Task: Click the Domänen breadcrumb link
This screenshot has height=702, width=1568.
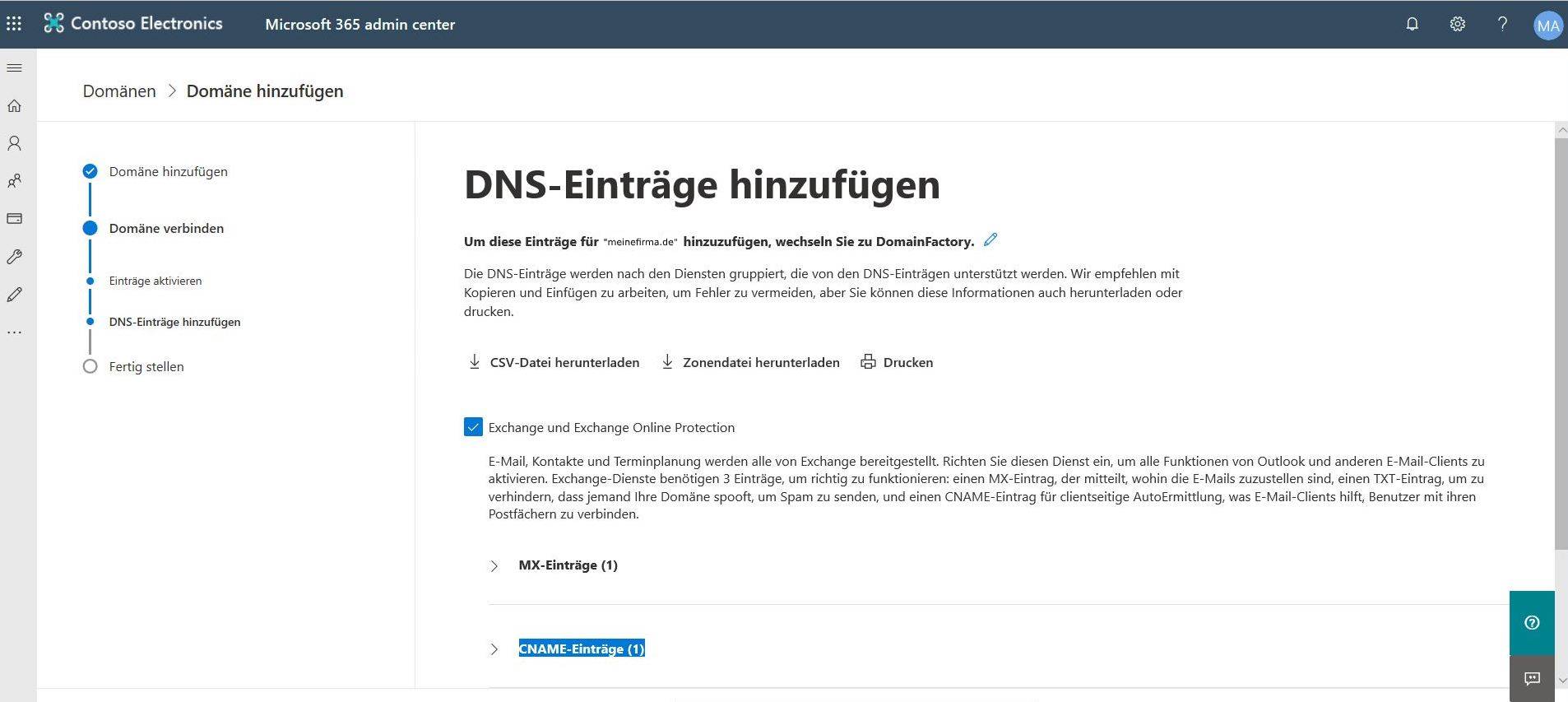Action: tap(119, 91)
